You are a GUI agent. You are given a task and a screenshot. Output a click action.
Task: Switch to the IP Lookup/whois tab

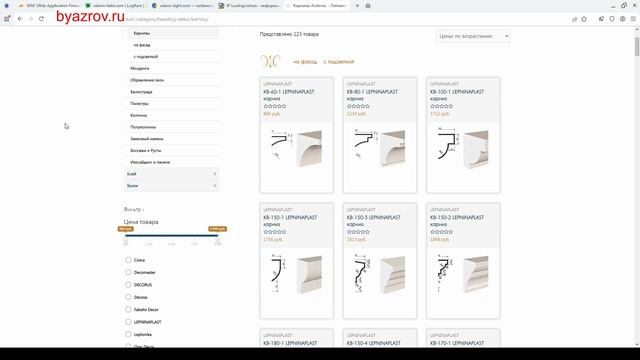tap(249, 6)
